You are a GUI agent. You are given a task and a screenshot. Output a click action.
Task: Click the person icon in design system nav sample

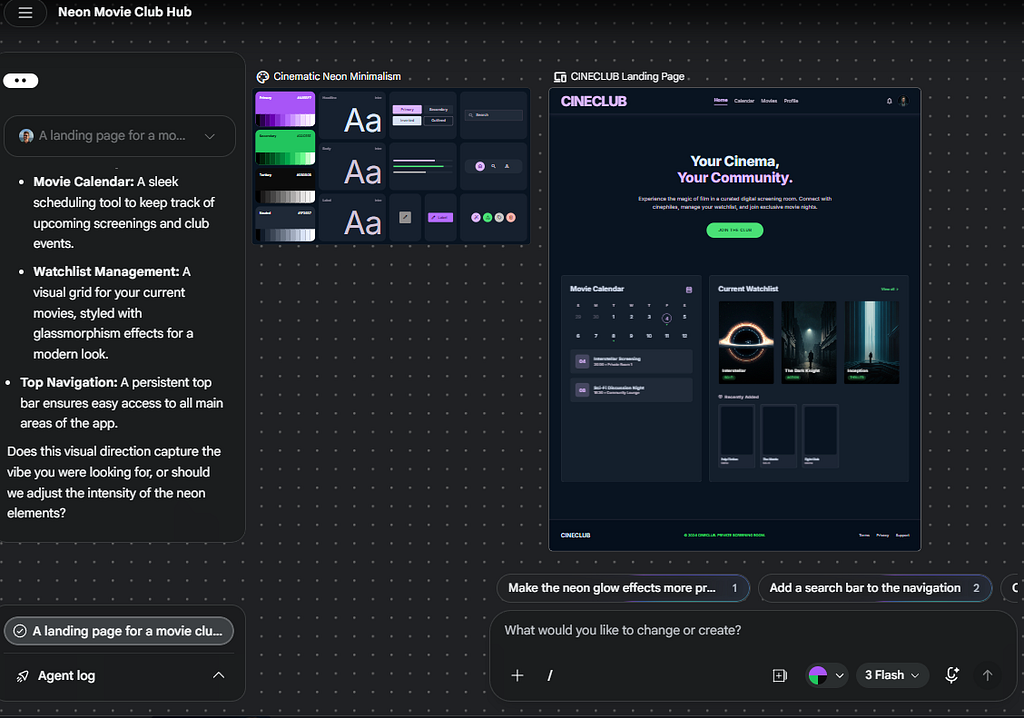point(507,167)
